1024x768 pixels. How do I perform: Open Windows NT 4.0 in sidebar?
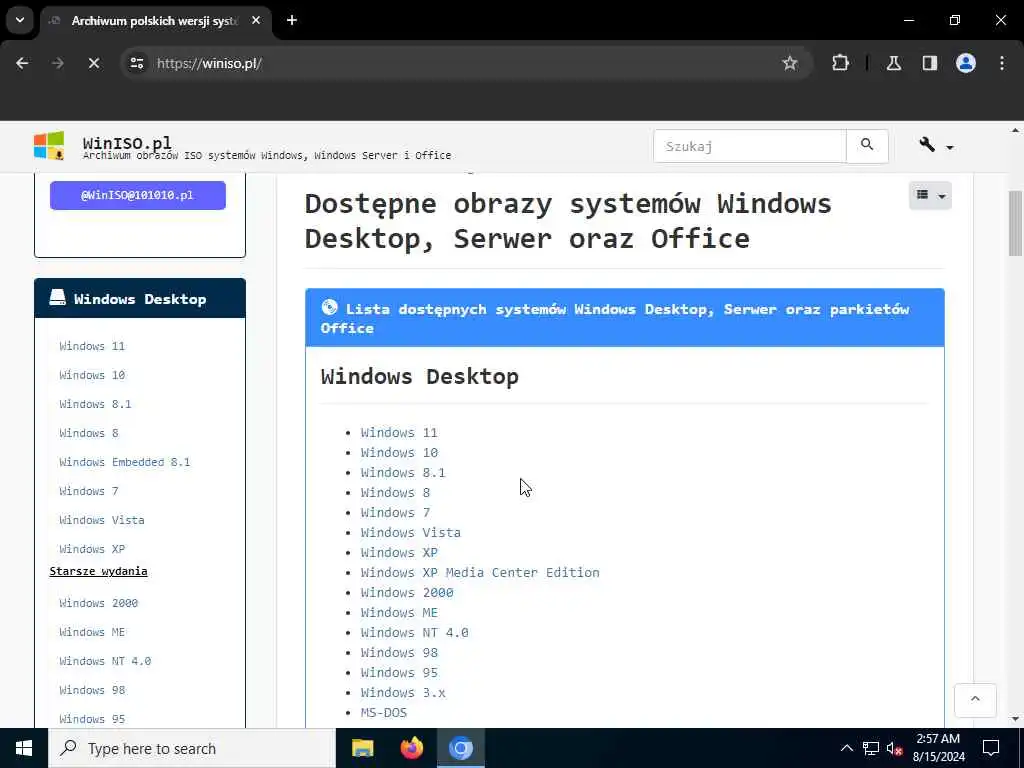(x=105, y=661)
